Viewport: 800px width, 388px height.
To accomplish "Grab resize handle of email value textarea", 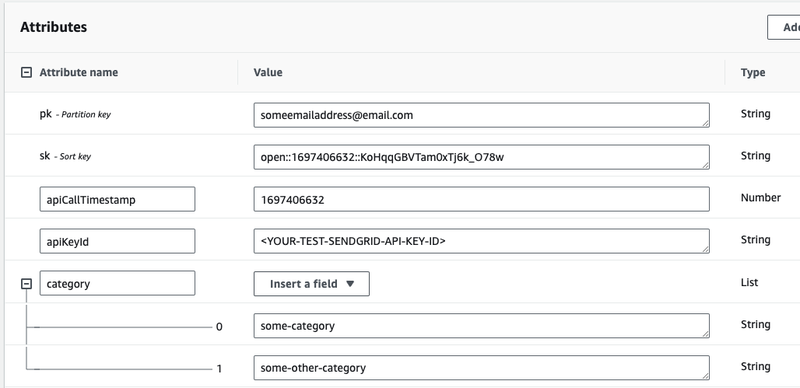I will tap(705, 123).
